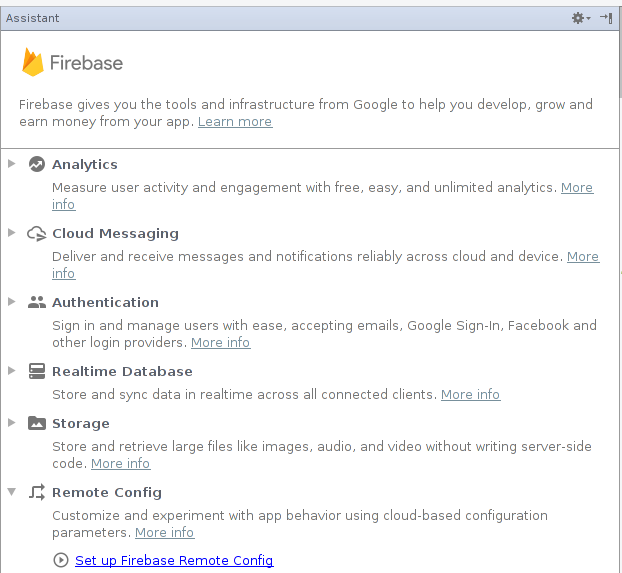Viewport: 622px width, 573px height.
Task: Open the Cloud Messaging More info link
Action: click(583, 257)
